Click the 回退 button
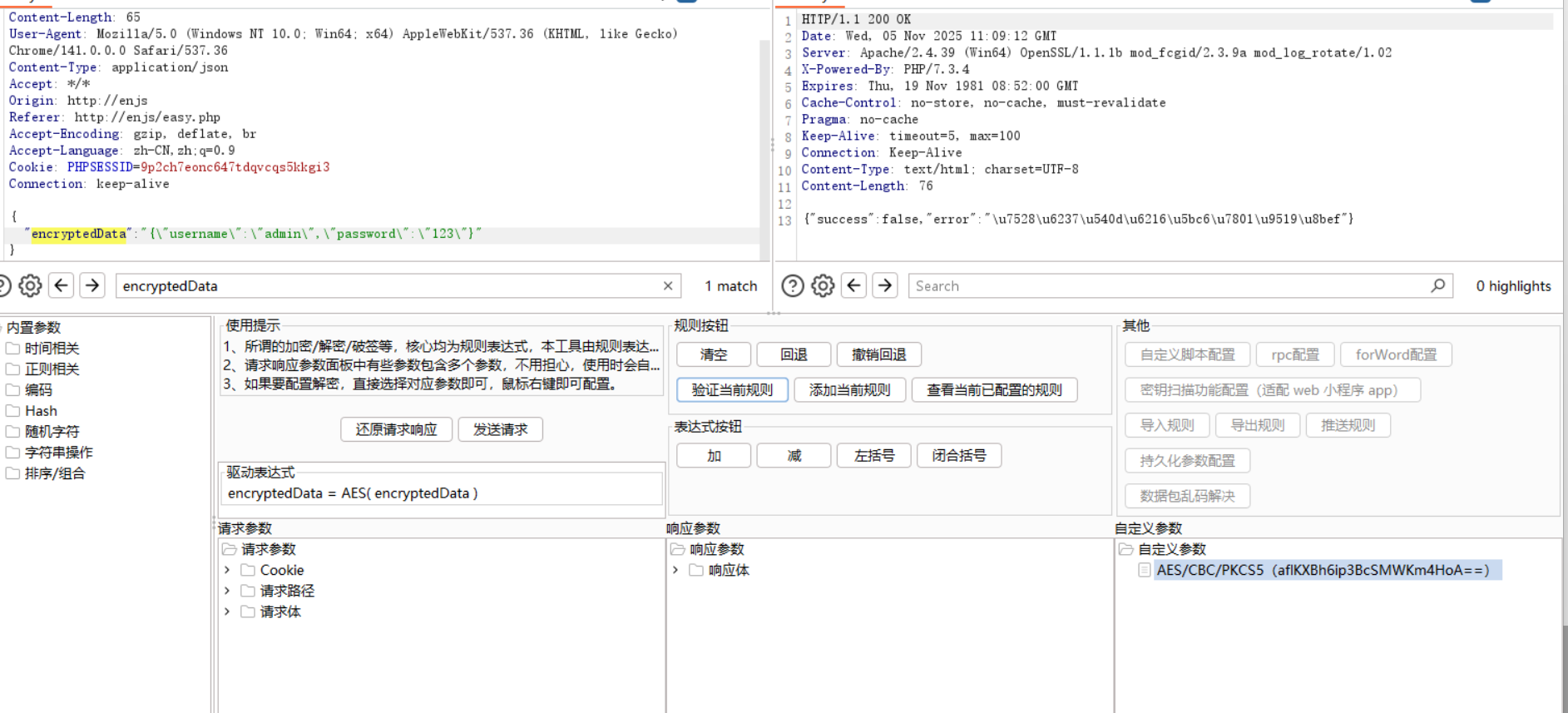Screen dimensions: 1568x713 [794, 354]
